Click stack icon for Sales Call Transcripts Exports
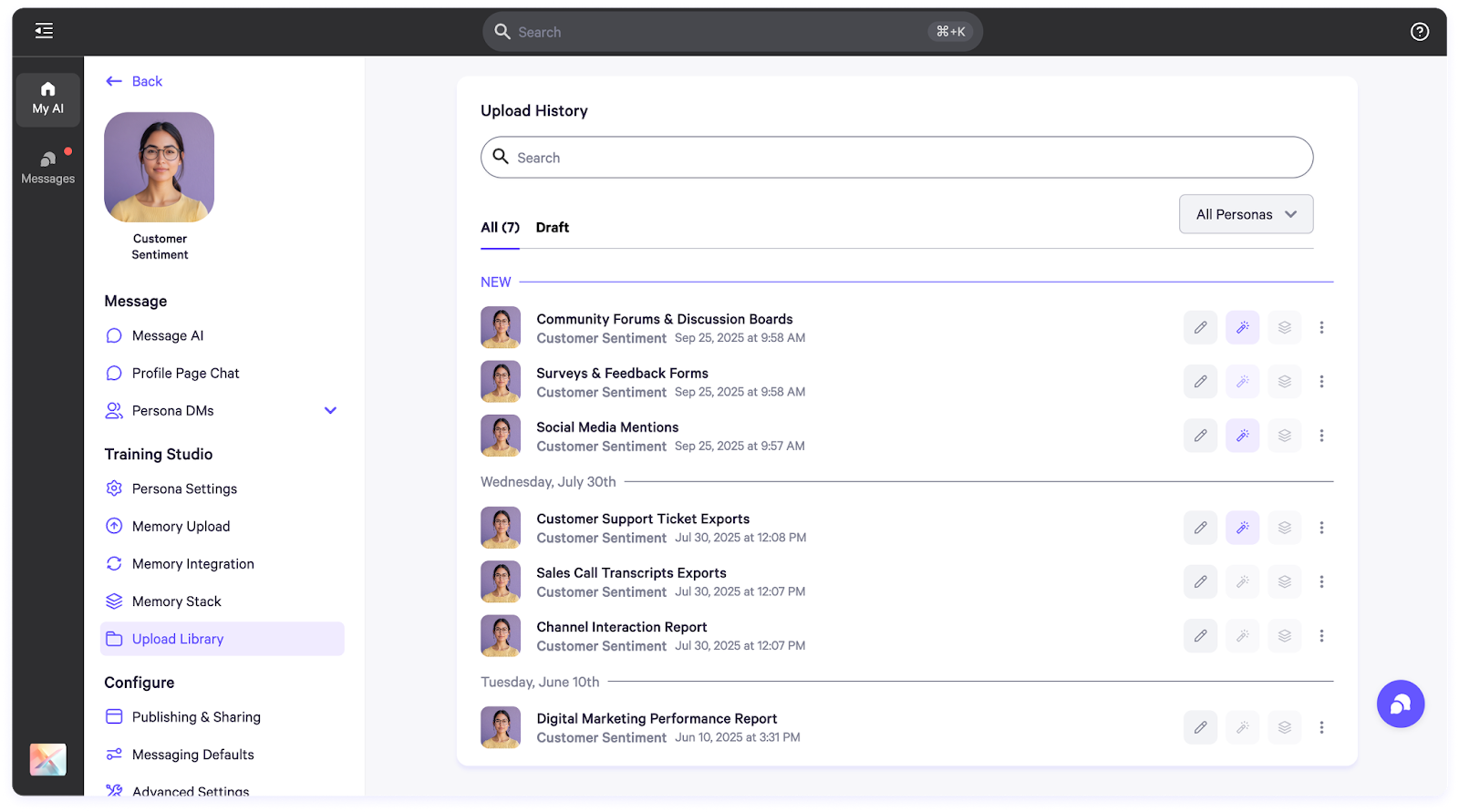1459x812 pixels. pyautogui.click(x=1284, y=581)
